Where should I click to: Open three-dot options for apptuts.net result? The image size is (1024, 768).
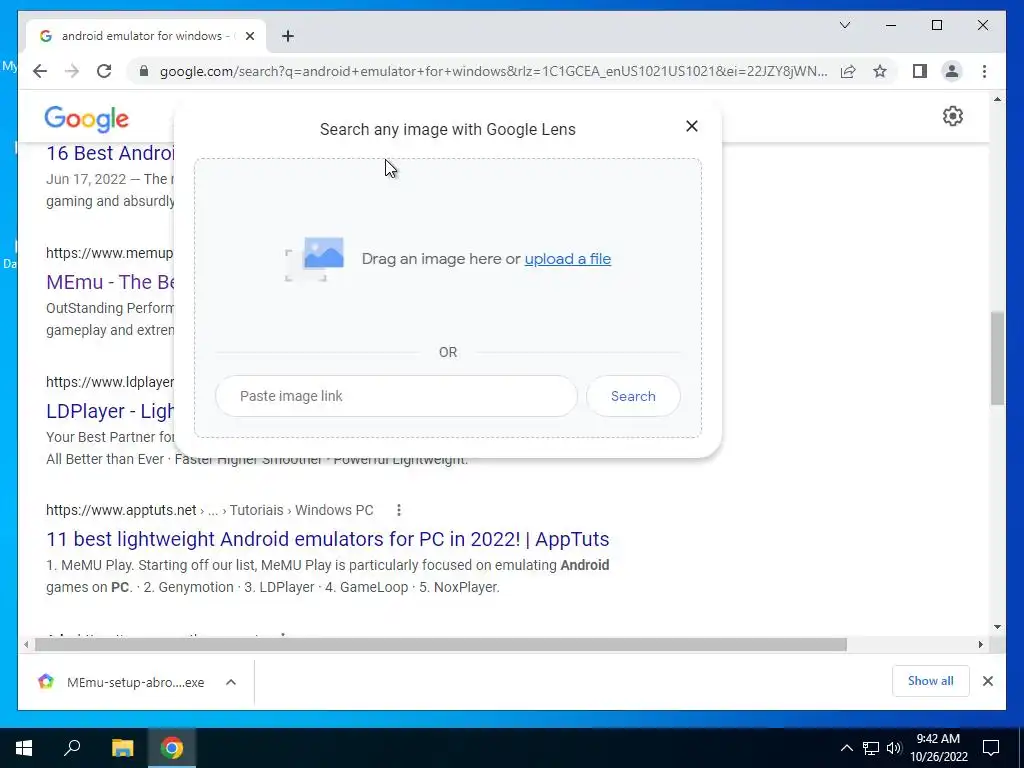pos(398,510)
